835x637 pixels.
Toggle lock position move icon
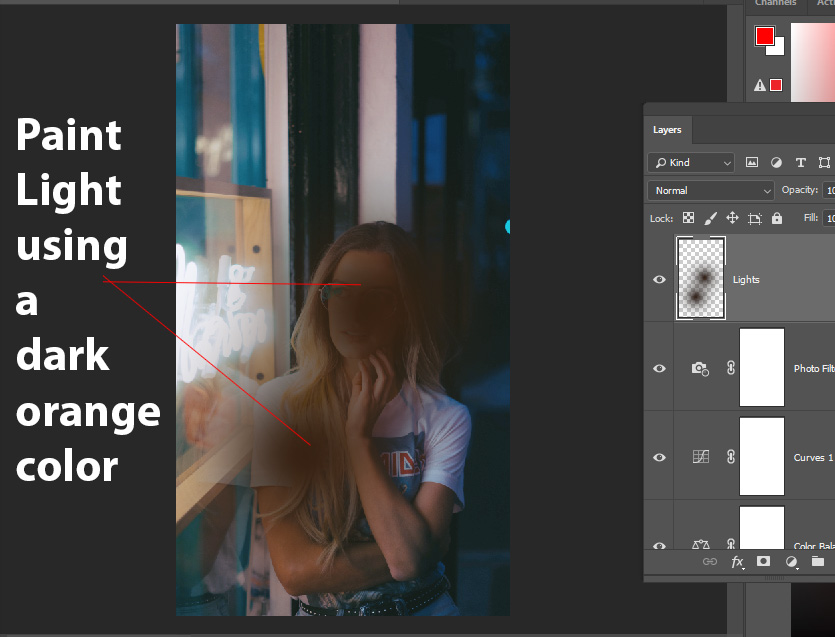(x=732, y=218)
